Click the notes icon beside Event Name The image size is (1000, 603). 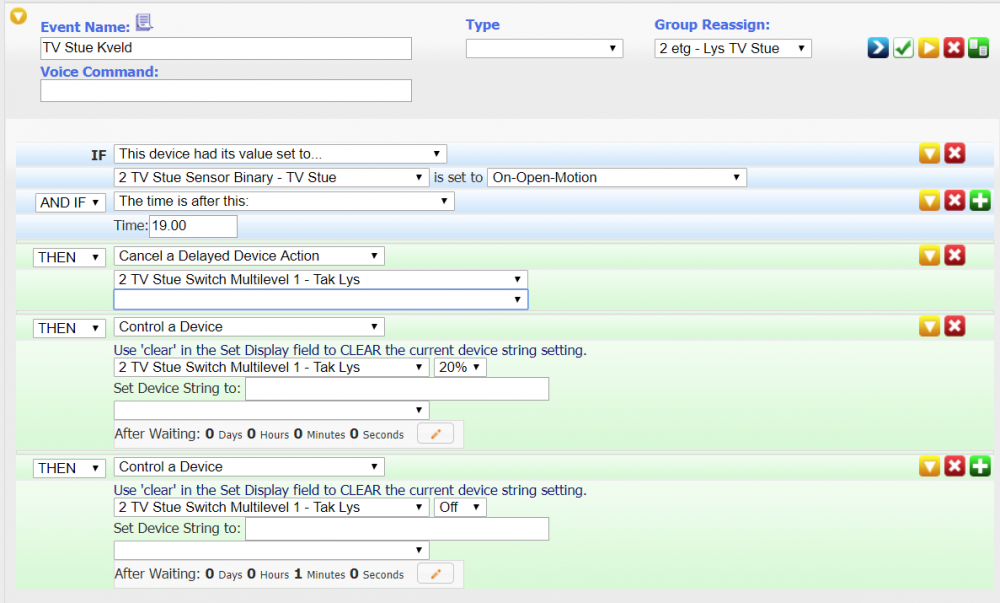144,23
